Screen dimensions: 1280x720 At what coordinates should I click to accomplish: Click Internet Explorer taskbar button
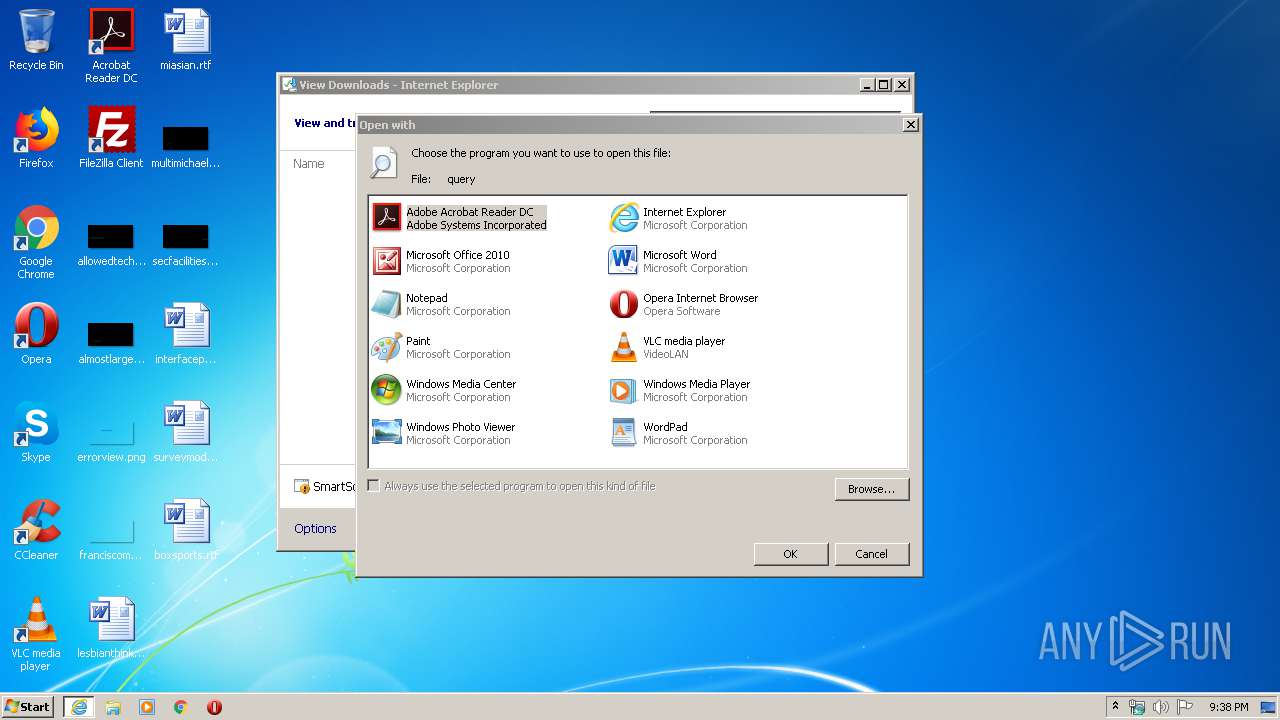pos(79,706)
